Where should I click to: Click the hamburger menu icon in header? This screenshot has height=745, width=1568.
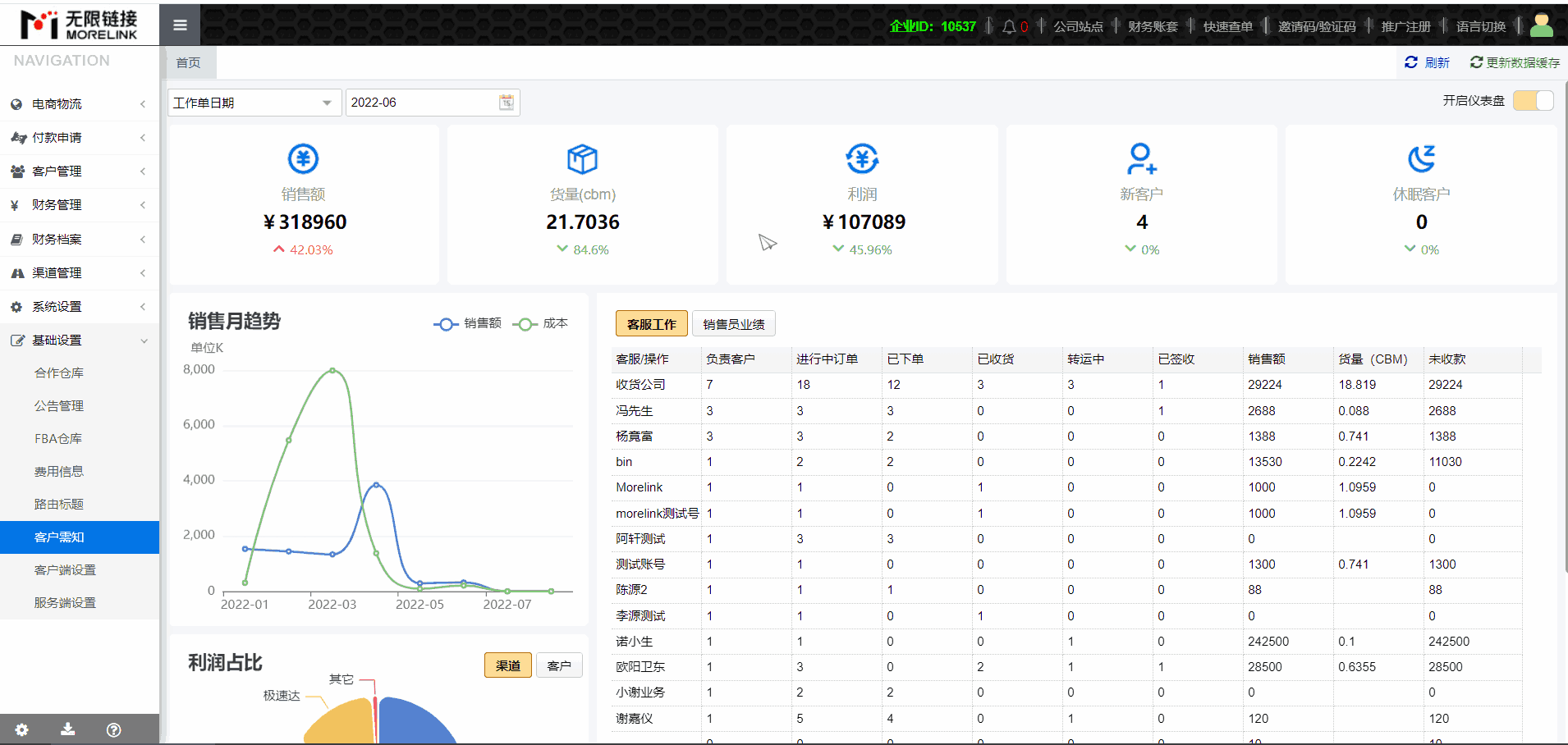pos(180,25)
